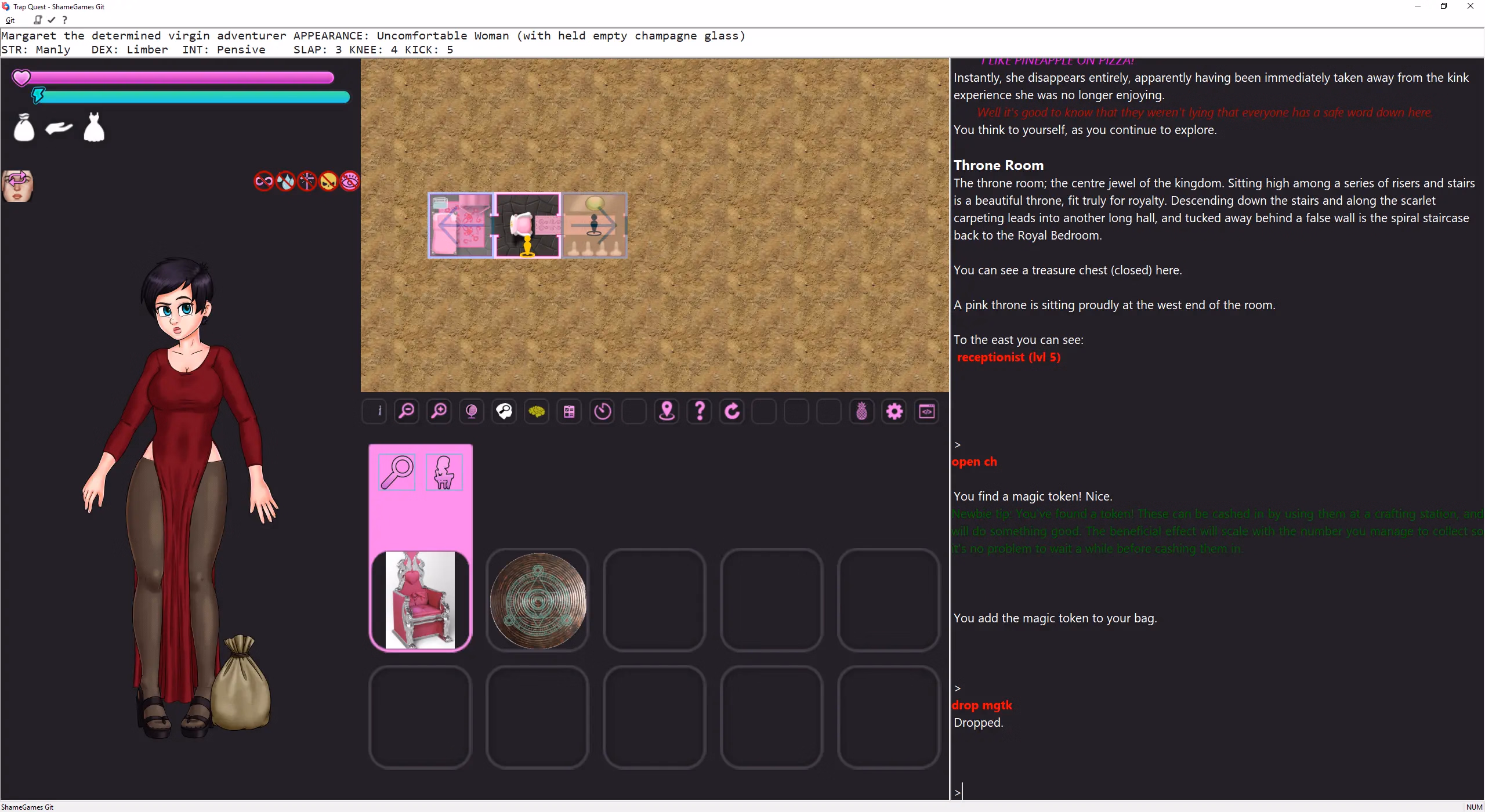This screenshot has width=1485, height=812.
Task: Click 'ShameGames Git' in the status bar
Action: tap(27, 807)
